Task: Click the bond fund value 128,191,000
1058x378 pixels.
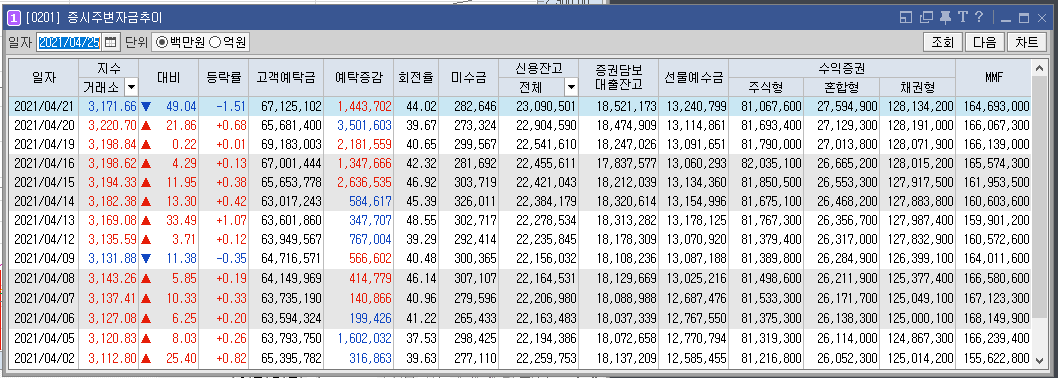Action: [x=920, y=126]
